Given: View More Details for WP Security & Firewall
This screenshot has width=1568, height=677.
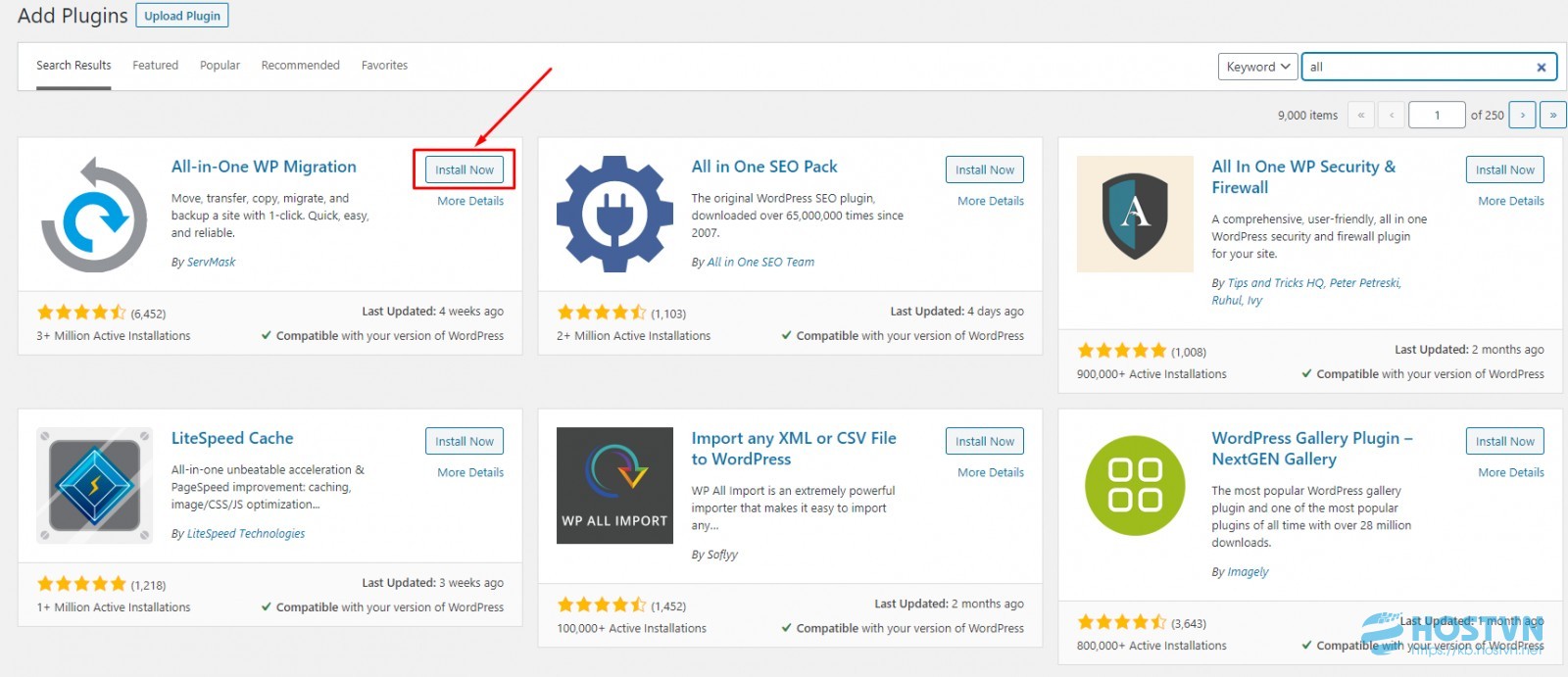Looking at the screenshot, I should tap(1511, 201).
